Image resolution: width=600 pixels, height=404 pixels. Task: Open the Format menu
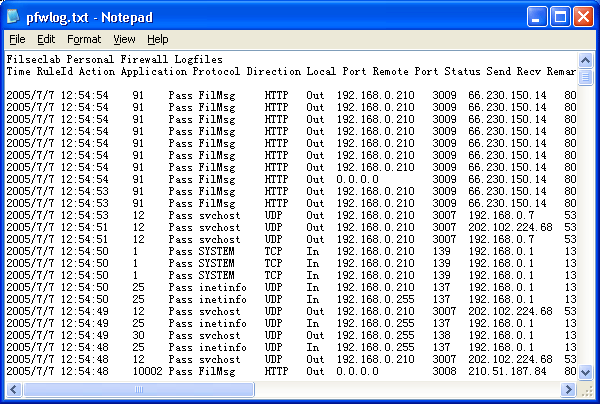tap(84, 39)
